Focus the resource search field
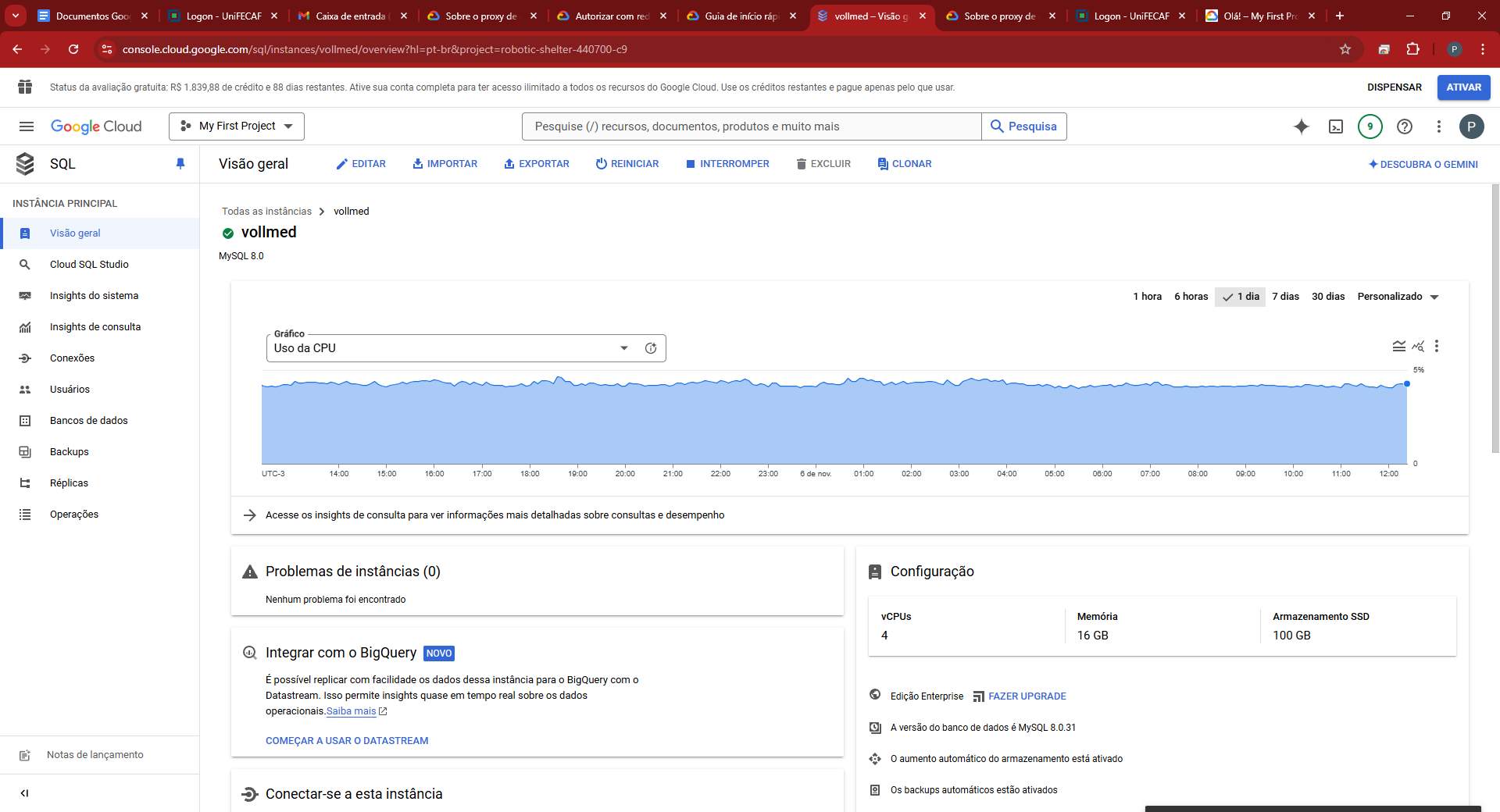Viewport: 1500px width, 812px height. pyautogui.click(x=752, y=126)
